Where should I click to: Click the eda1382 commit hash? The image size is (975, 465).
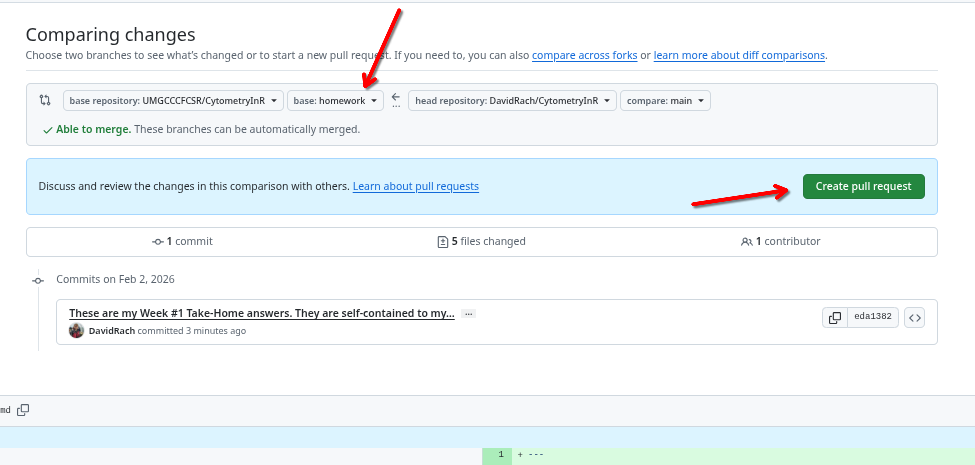pyautogui.click(x=872, y=318)
